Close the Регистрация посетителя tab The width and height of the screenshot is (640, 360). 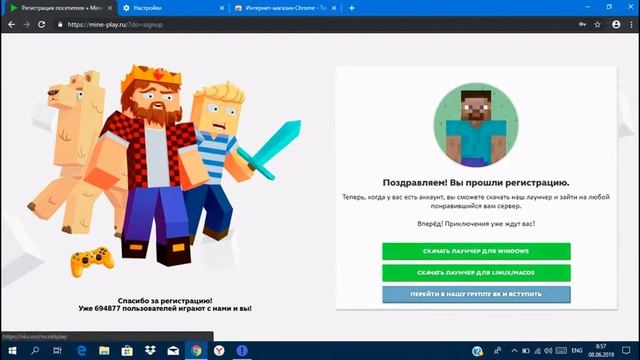[x=110, y=8]
